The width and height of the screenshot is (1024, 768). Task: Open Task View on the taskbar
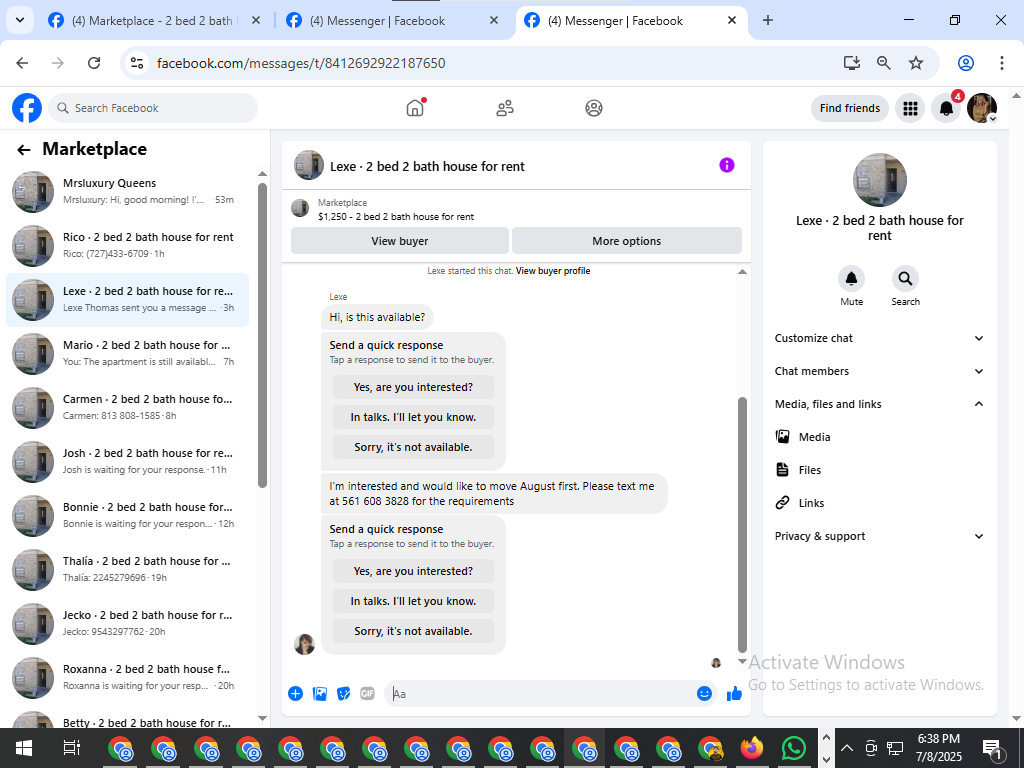[x=71, y=748]
